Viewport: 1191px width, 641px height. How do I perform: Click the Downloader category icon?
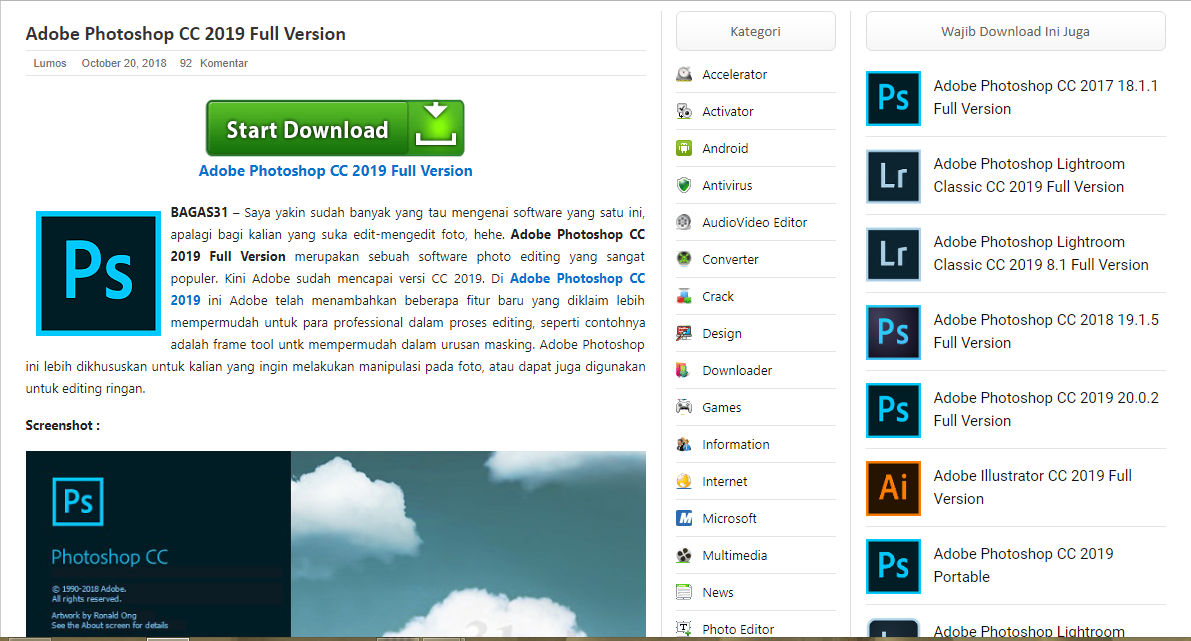point(684,371)
